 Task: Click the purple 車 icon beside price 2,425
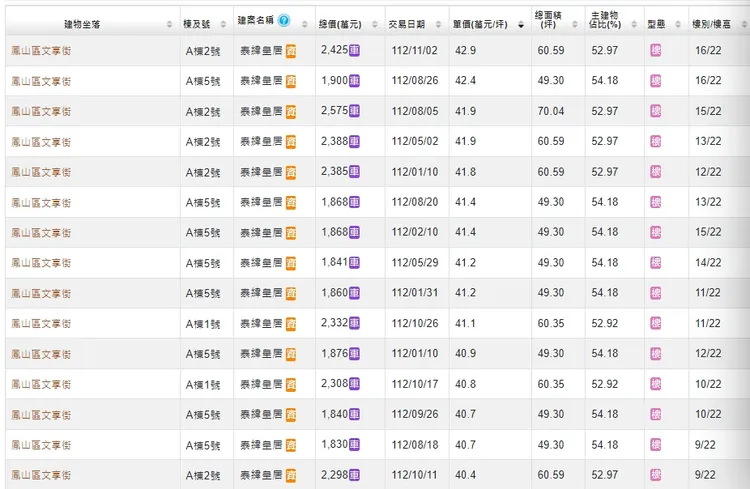point(354,50)
